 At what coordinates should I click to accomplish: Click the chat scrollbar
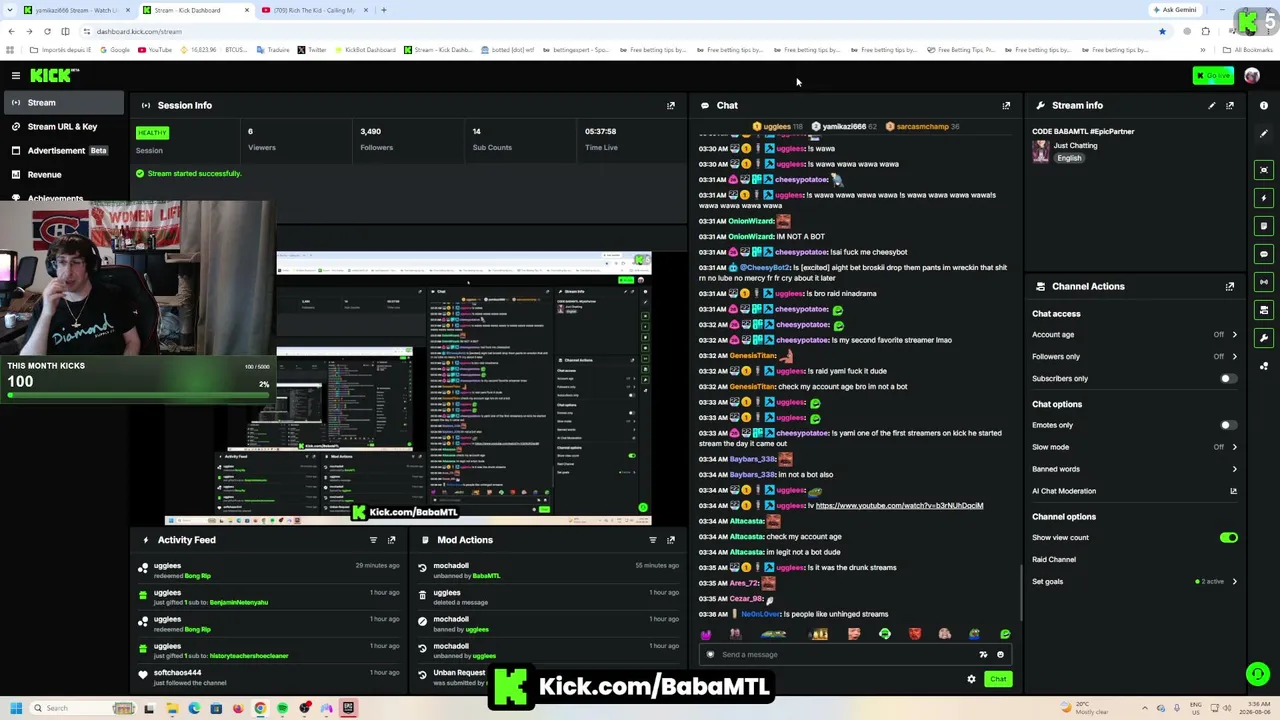click(x=1021, y=592)
